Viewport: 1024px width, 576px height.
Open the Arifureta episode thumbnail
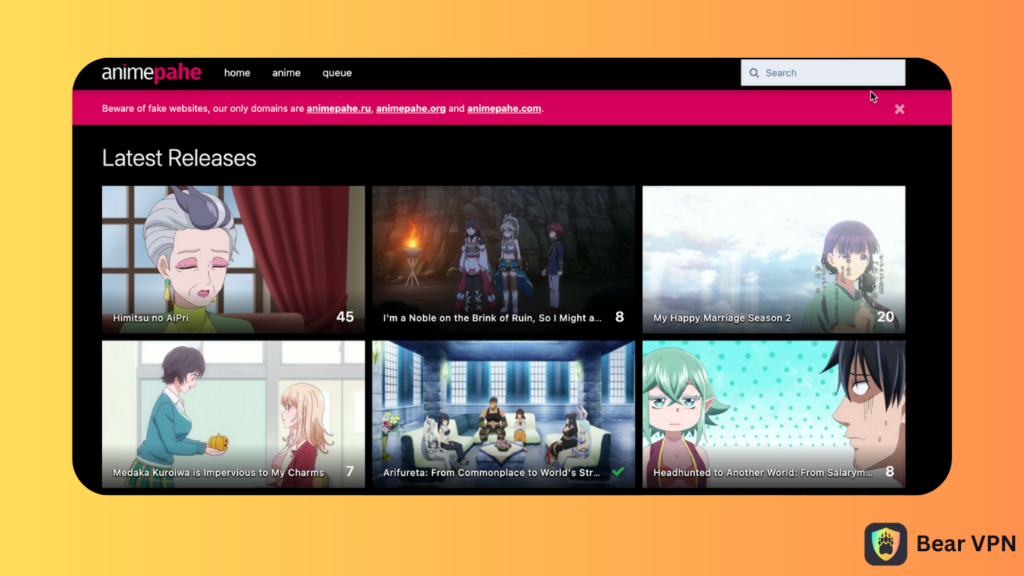click(x=504, y=414)
